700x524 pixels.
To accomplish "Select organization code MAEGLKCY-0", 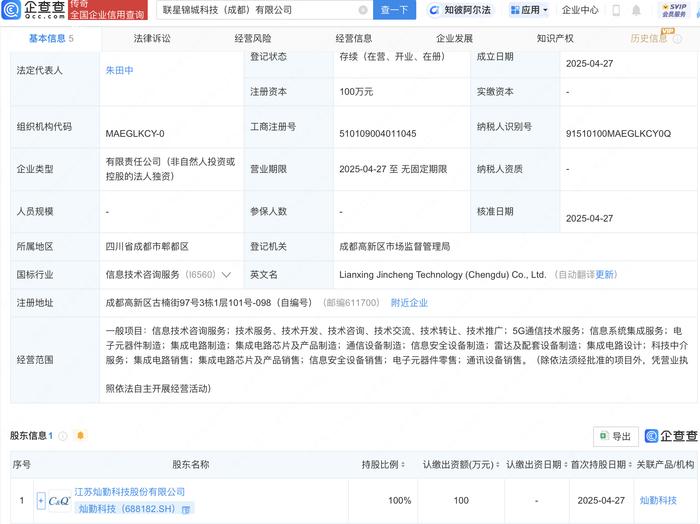I will pos(135,133).
